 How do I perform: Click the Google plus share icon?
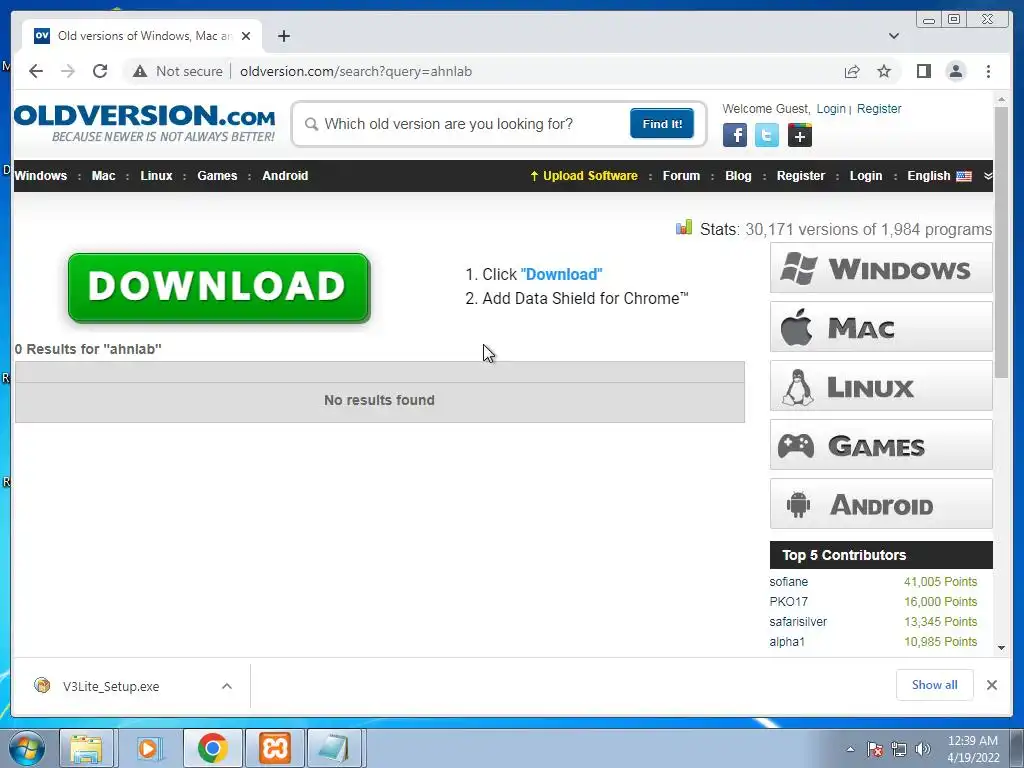click(x=799, y=135)
